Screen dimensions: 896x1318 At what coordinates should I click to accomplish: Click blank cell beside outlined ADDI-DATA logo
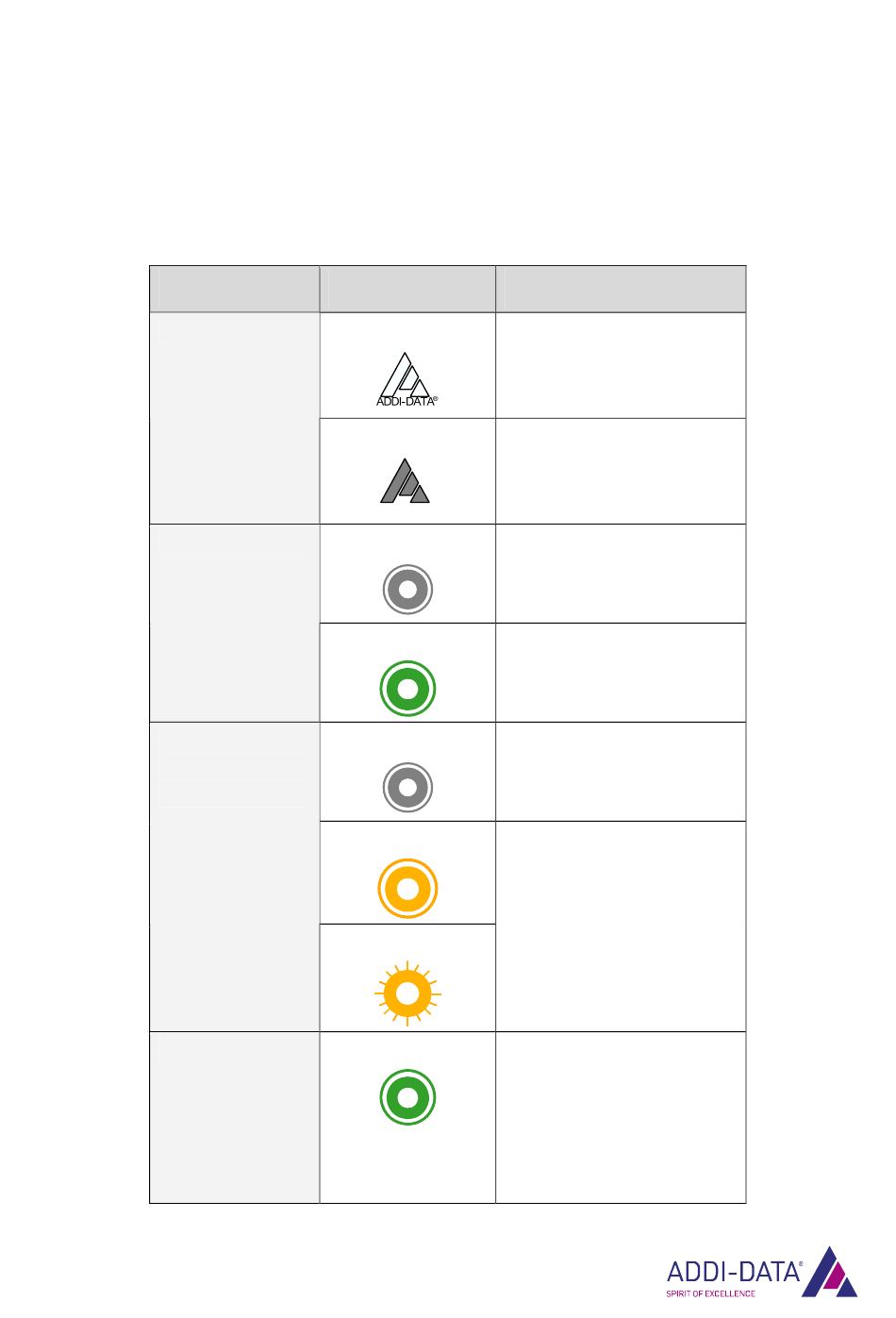coord(621,365)
